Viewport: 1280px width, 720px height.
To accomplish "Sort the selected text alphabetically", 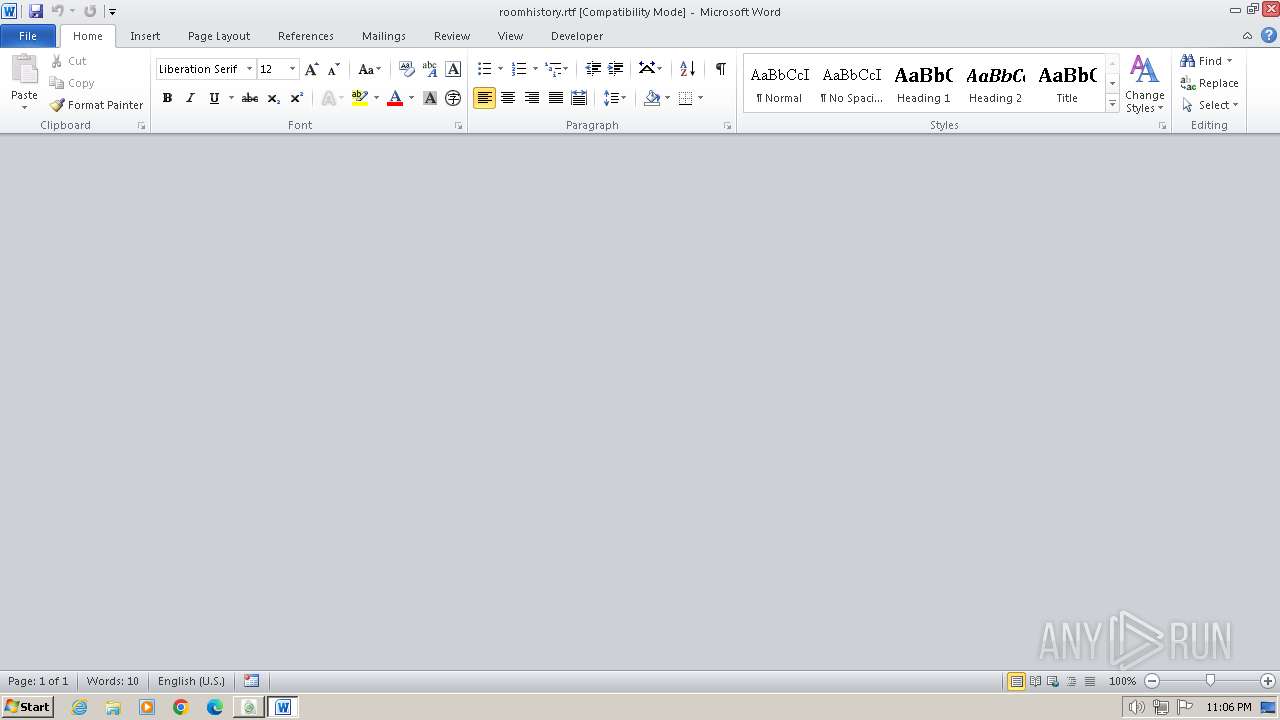I will point(687,69).
